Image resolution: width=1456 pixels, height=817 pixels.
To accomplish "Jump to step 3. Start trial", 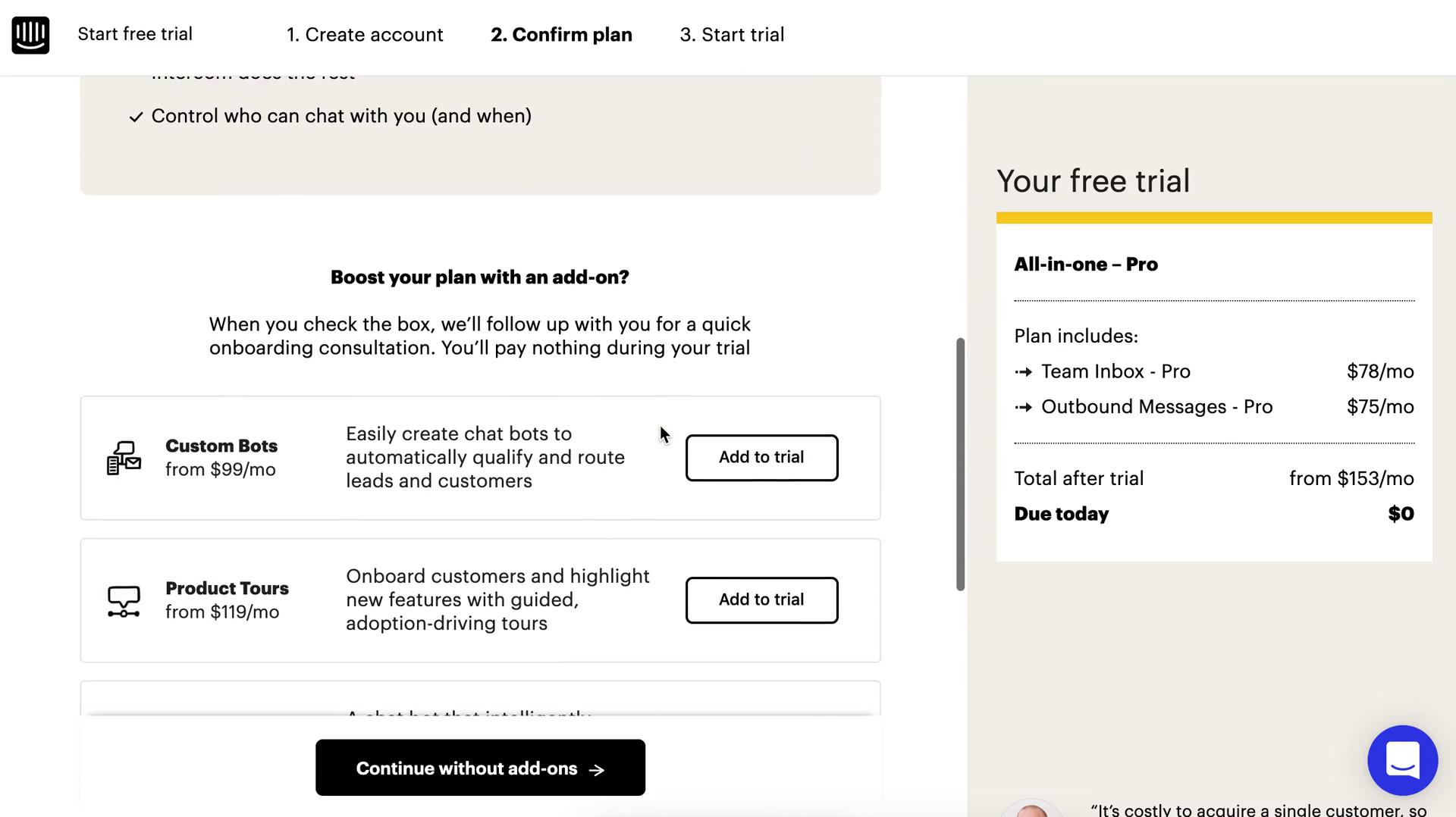I will pos(732,35).
